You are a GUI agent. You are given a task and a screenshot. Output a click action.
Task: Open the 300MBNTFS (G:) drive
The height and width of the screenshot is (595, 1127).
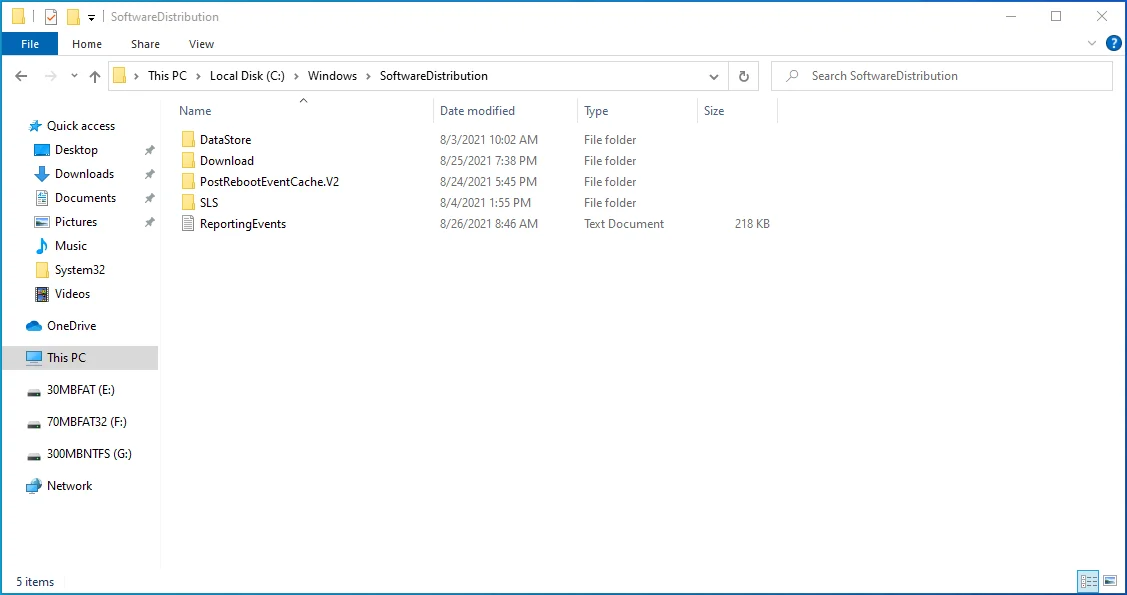click(89, 453)
